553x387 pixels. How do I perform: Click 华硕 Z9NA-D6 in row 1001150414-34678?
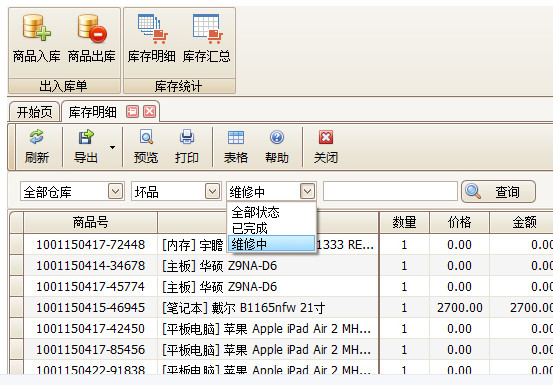tap(238, 266)
